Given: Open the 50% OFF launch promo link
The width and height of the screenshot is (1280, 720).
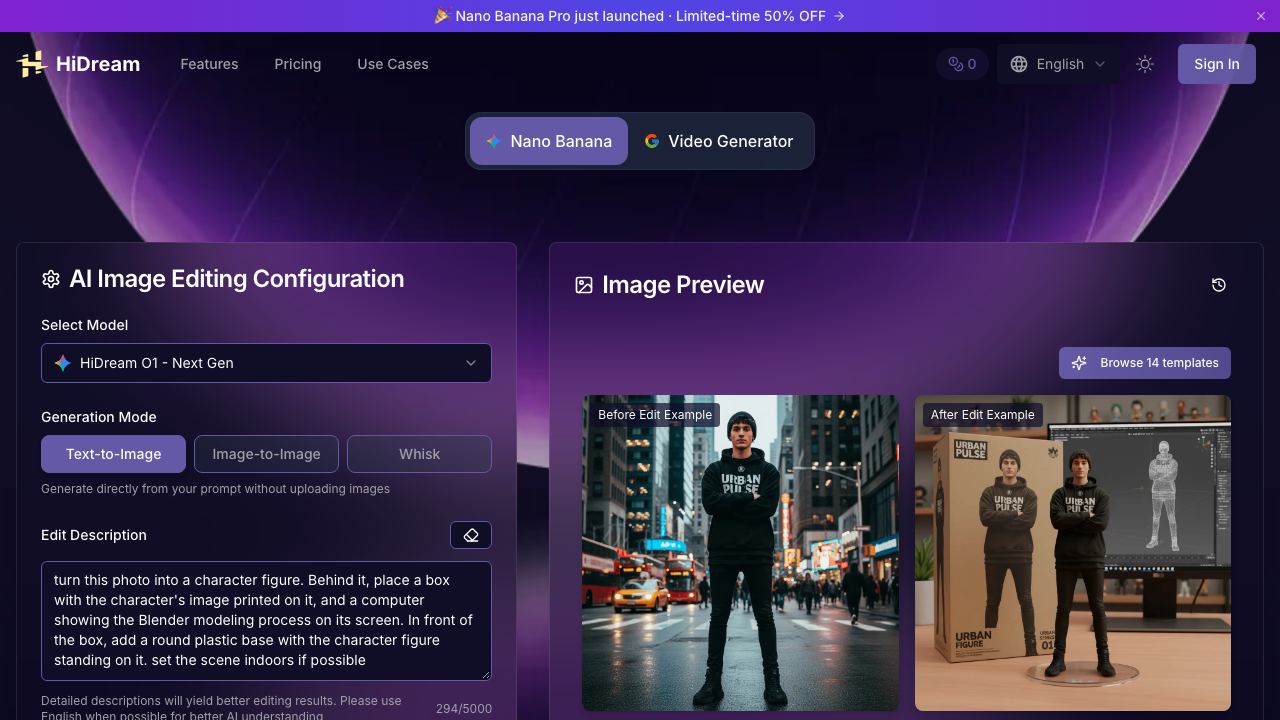Looking at the screenshot, I should coord(640,16).
